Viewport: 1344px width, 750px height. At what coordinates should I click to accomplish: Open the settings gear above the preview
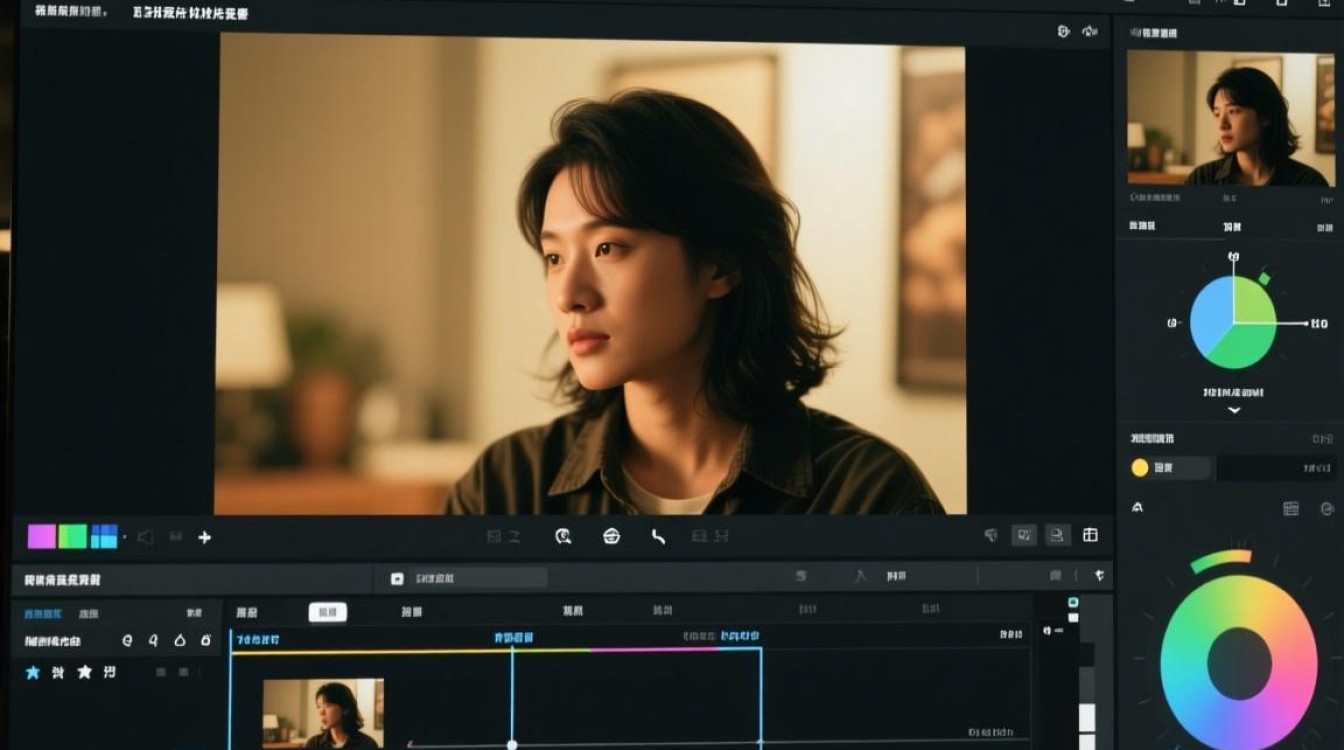1062,30
